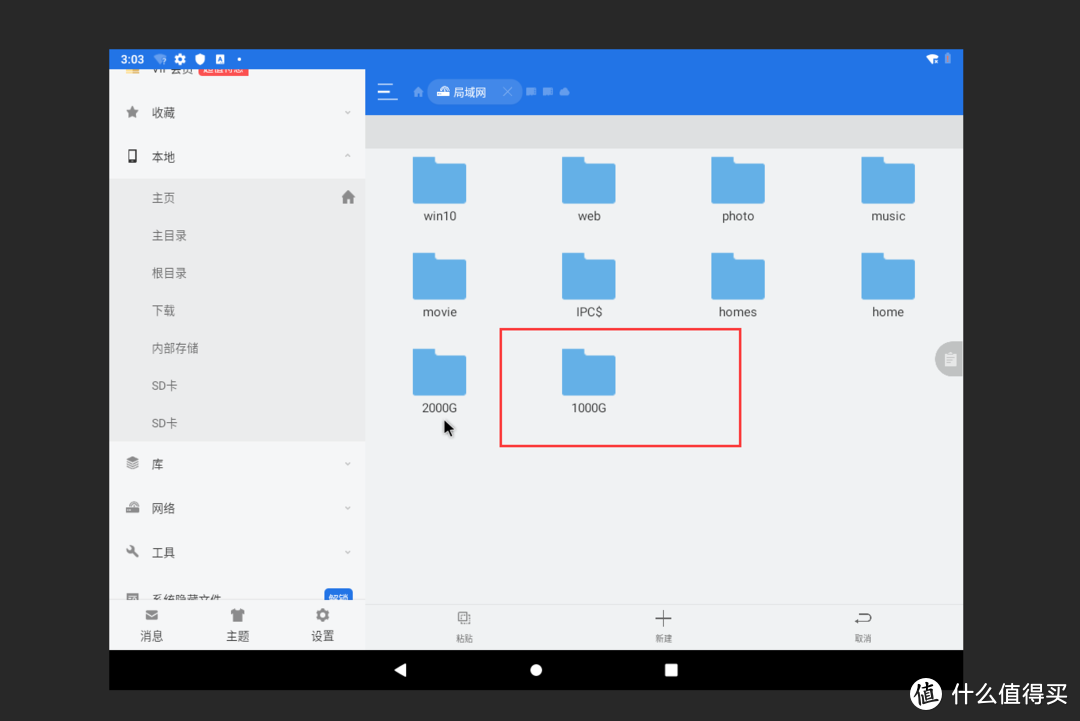The width and height of the screenshot is (1080, 721).
Task: Open the IPC$ share folder
Action: (x=589, y=285)
